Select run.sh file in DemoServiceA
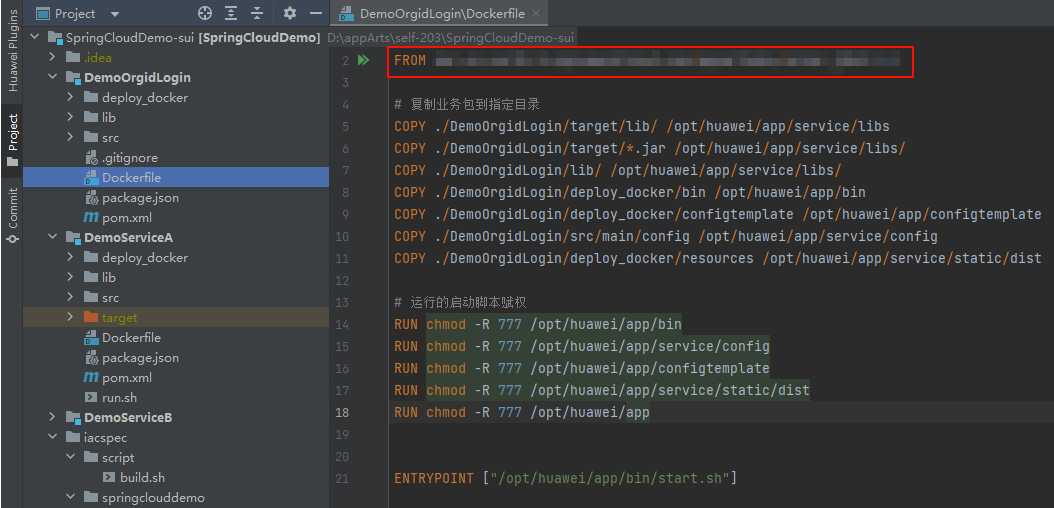The image size is (1054, 508). [x=119, y=397]
